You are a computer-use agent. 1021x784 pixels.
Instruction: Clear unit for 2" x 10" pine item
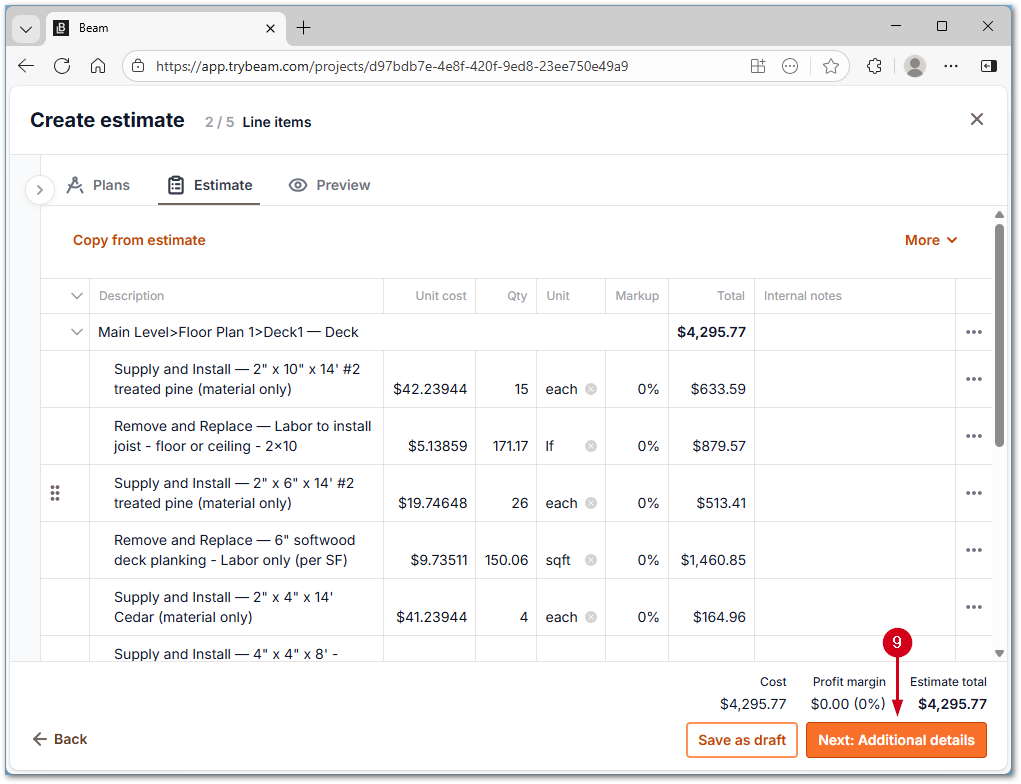[591, 389]
